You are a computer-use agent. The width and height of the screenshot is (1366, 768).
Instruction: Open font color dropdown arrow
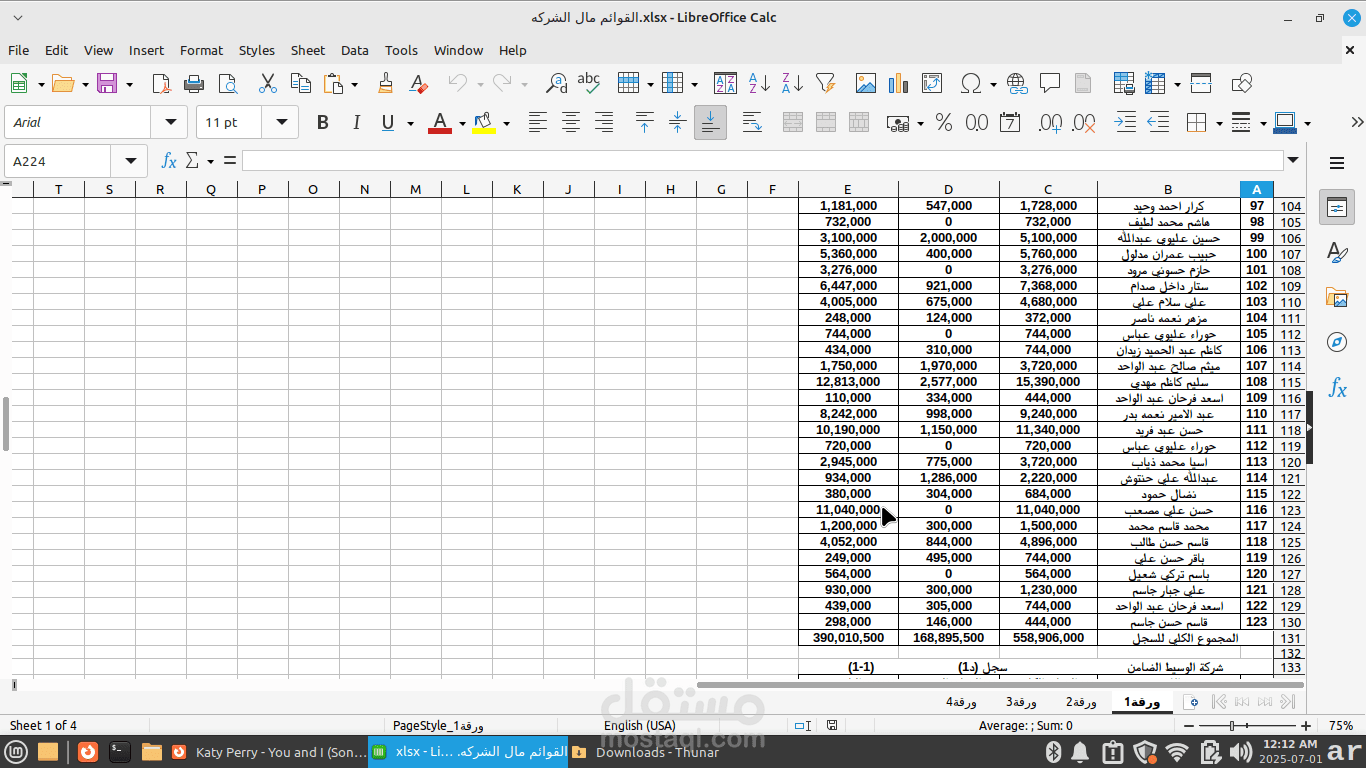tap(462, 123)
